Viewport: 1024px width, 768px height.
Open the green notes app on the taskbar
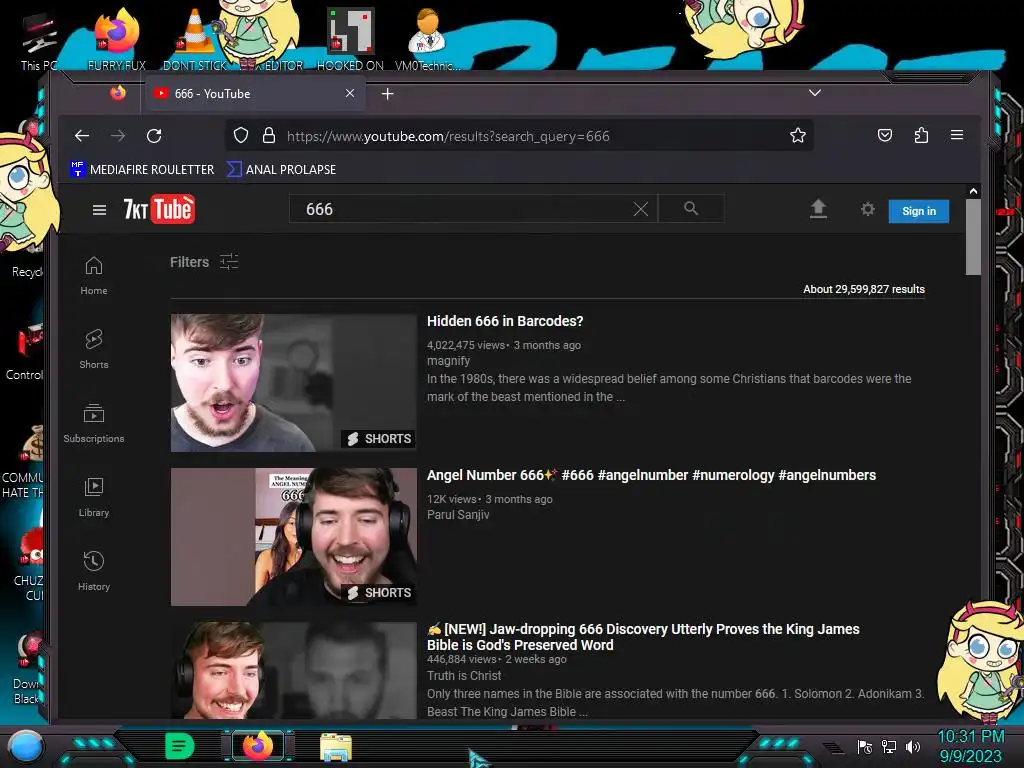pos(179,746)
